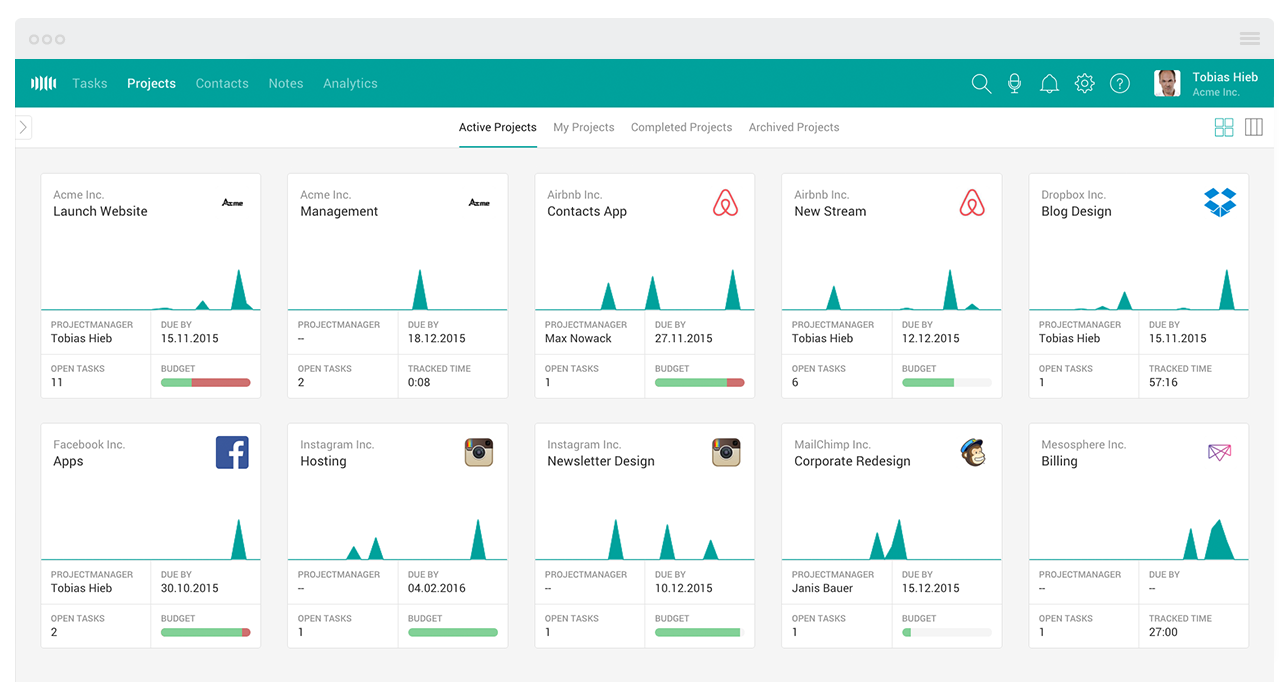Click open tasks count 6 on New Stream
Image resolution: width=1286 pixels, height=682 pixels.
pos(795,382)
